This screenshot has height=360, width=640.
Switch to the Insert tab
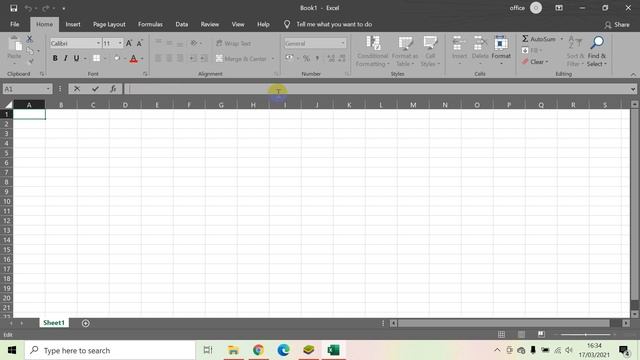[73, 24]
